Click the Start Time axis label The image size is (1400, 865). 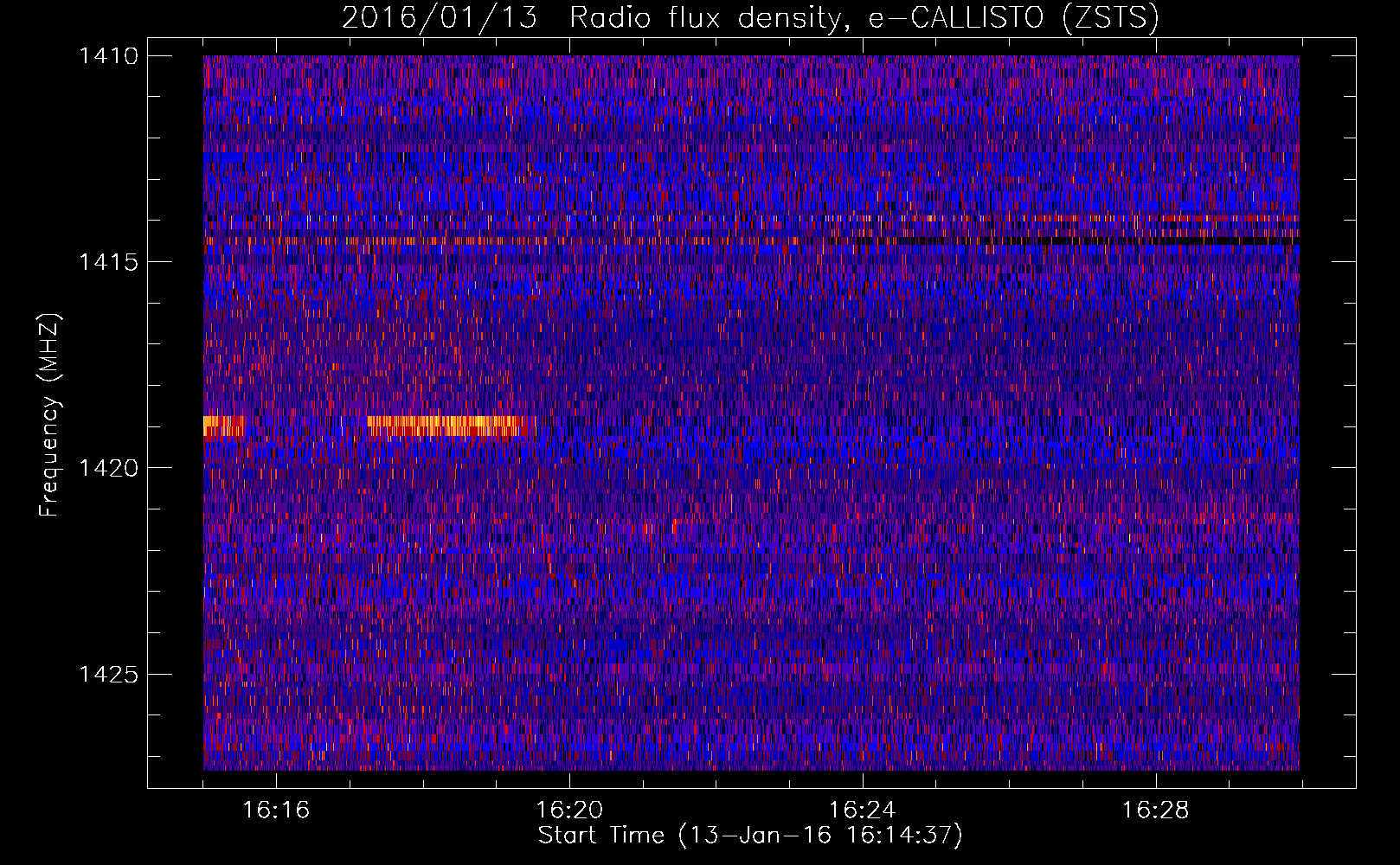click(x=750, y=836)
